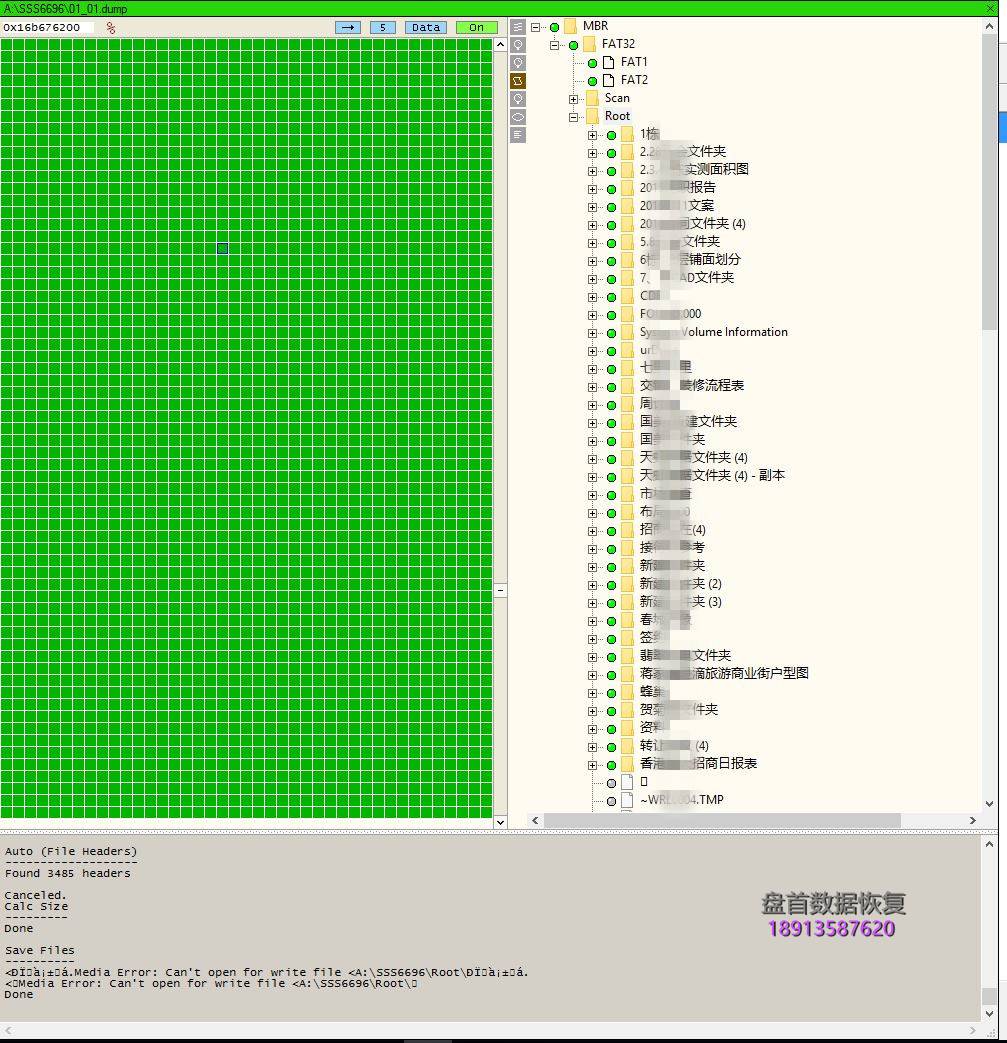Collapse the FAT32 tree node
Image resolution: width=1007 pixels, height=1043 pixels.
pyautogui.click(x=554, y=45)
